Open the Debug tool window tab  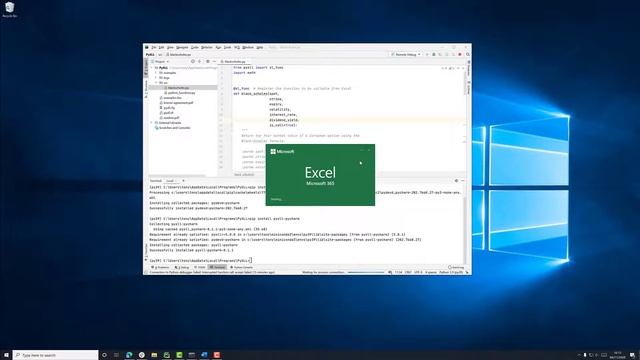point(182,267)
